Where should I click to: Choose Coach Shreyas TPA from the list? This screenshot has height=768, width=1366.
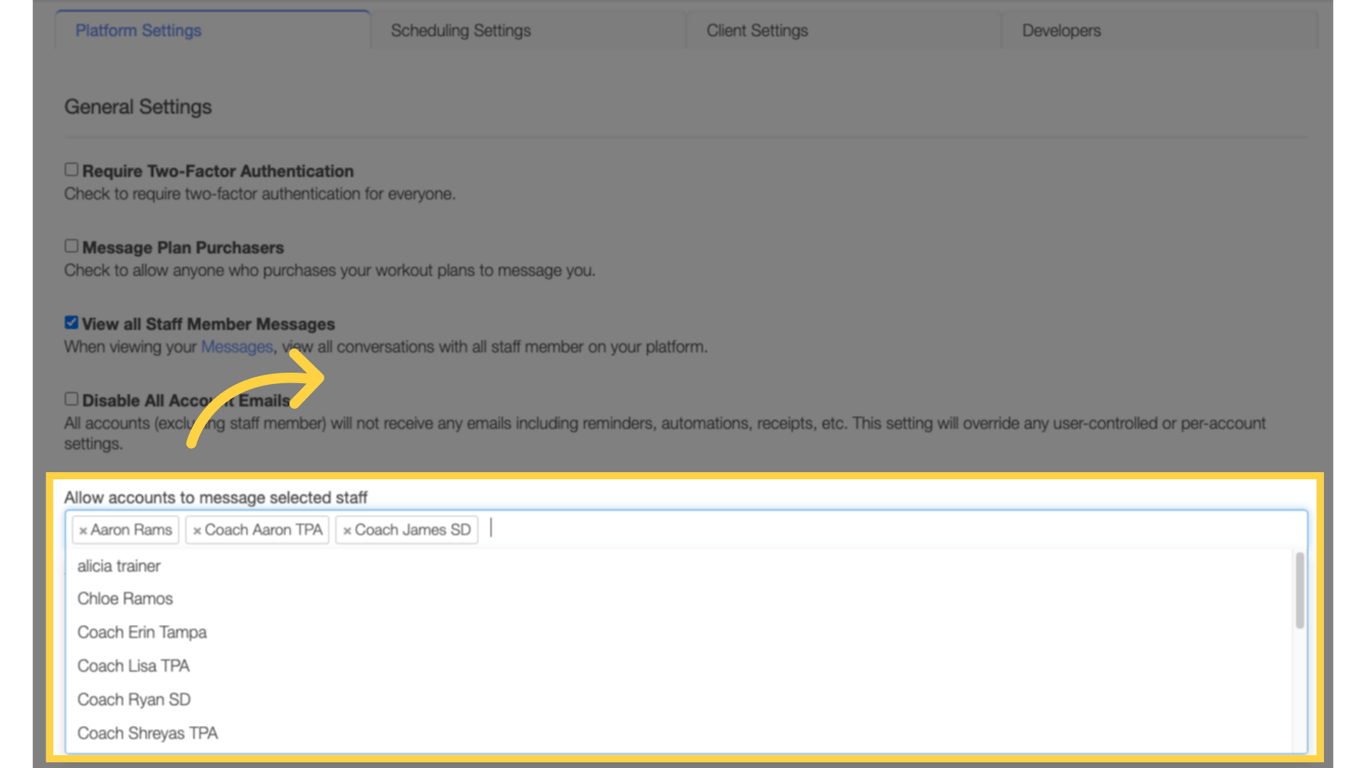pos(680,733)
